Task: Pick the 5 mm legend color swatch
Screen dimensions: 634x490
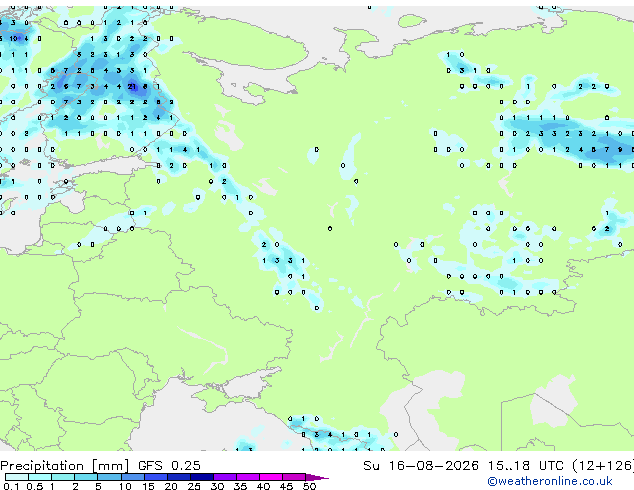Action: (x=109, y=477)
